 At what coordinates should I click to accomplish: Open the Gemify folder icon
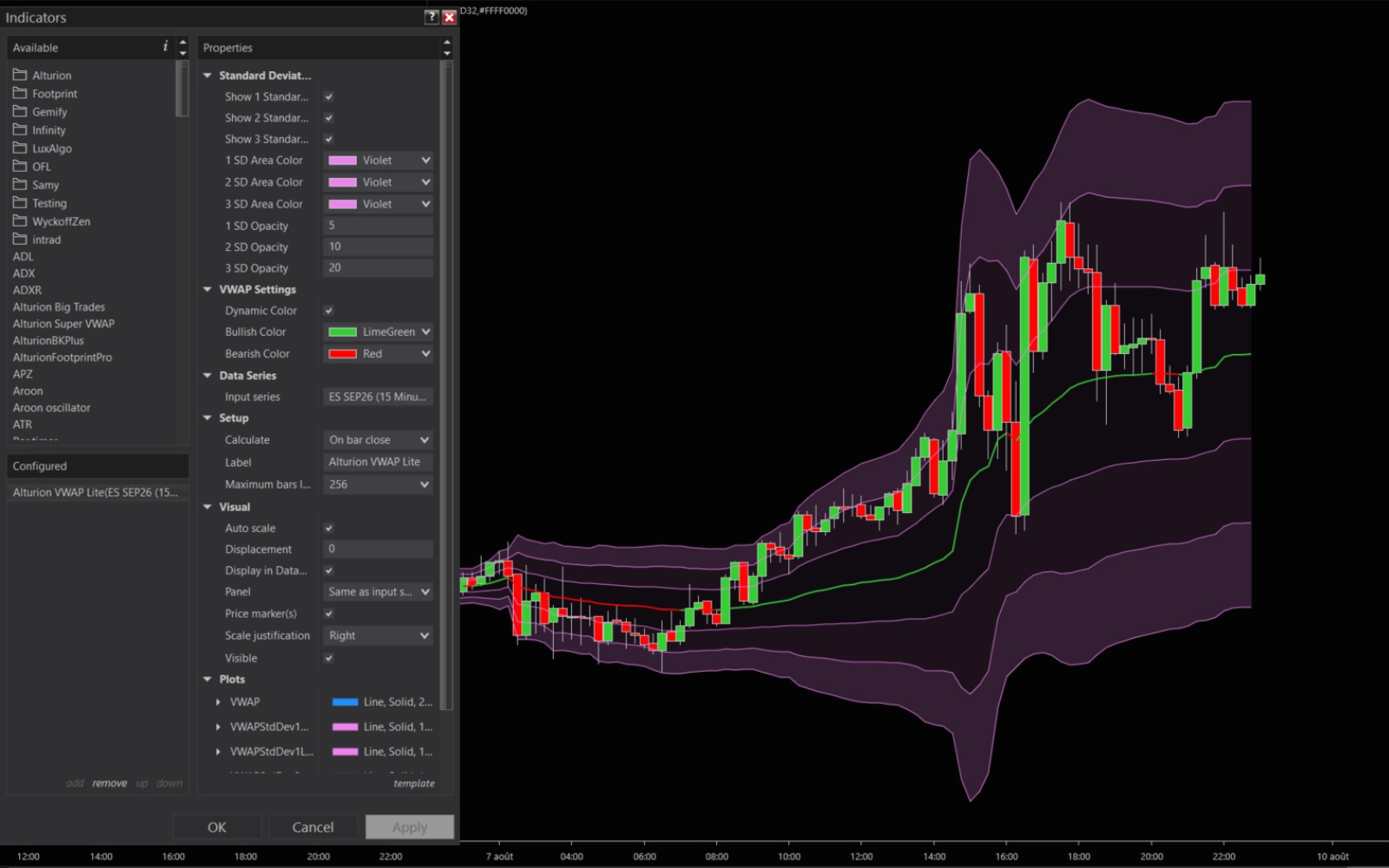[20, 111]
